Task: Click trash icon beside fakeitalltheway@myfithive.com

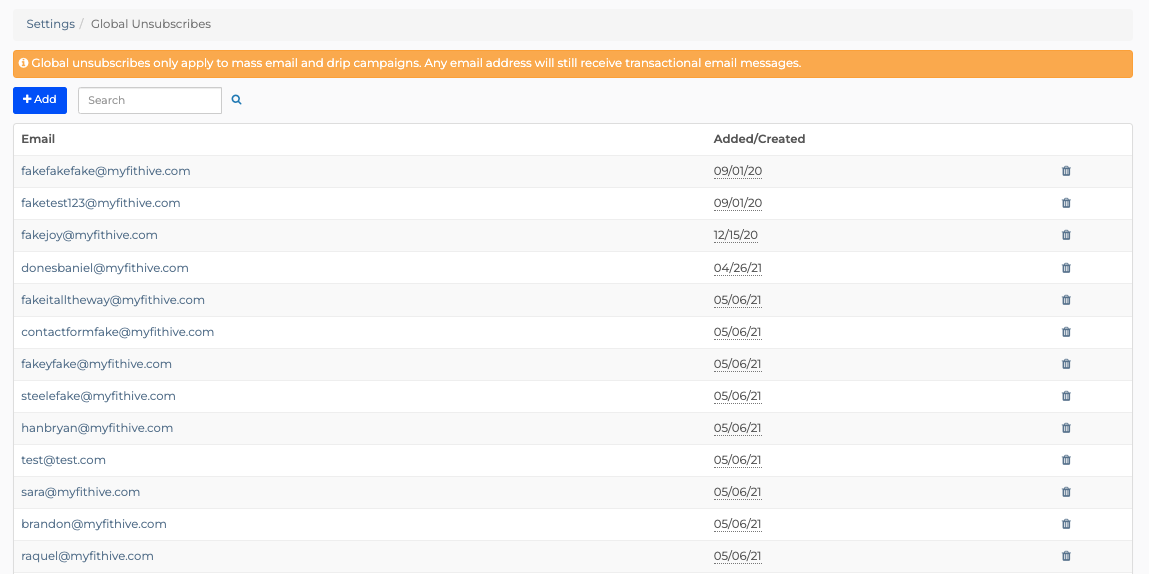Action: pyautogui.click(x=1066, y=300)
